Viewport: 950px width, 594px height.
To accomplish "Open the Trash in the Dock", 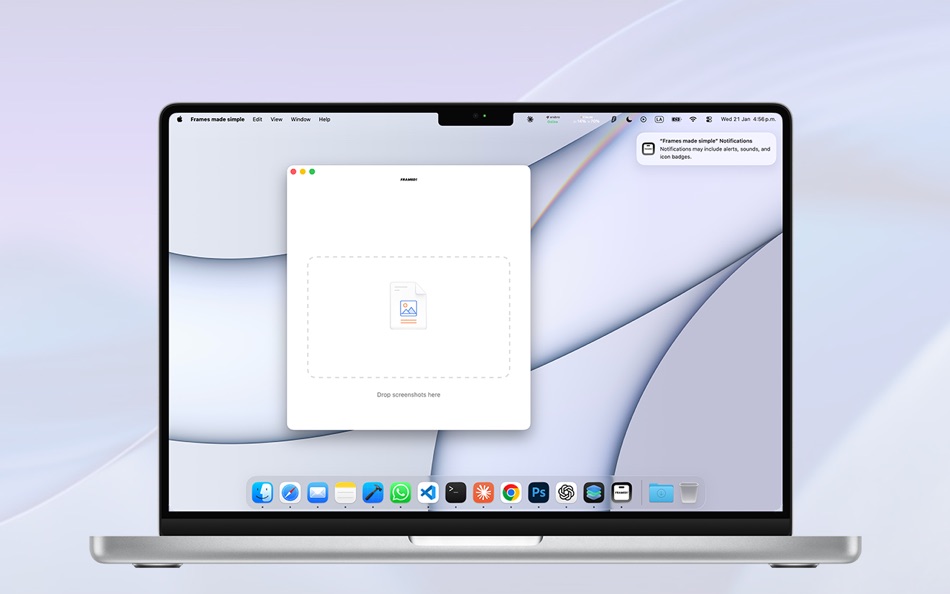I will pyautogui.click(x=688, y=492).
